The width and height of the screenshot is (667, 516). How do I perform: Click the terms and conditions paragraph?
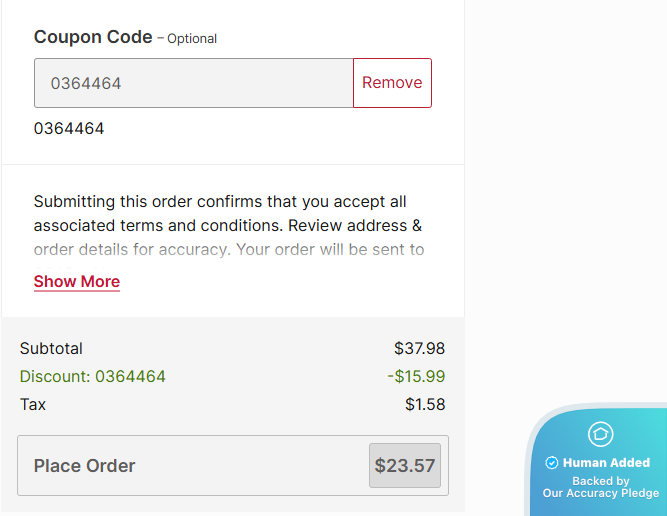point(228,226)
